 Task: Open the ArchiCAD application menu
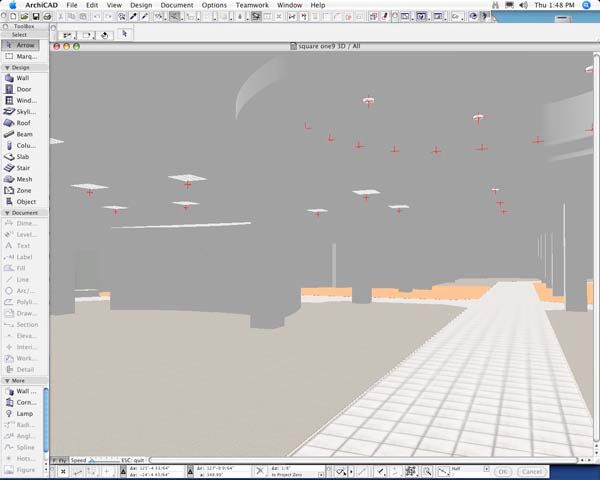point(41,5)
